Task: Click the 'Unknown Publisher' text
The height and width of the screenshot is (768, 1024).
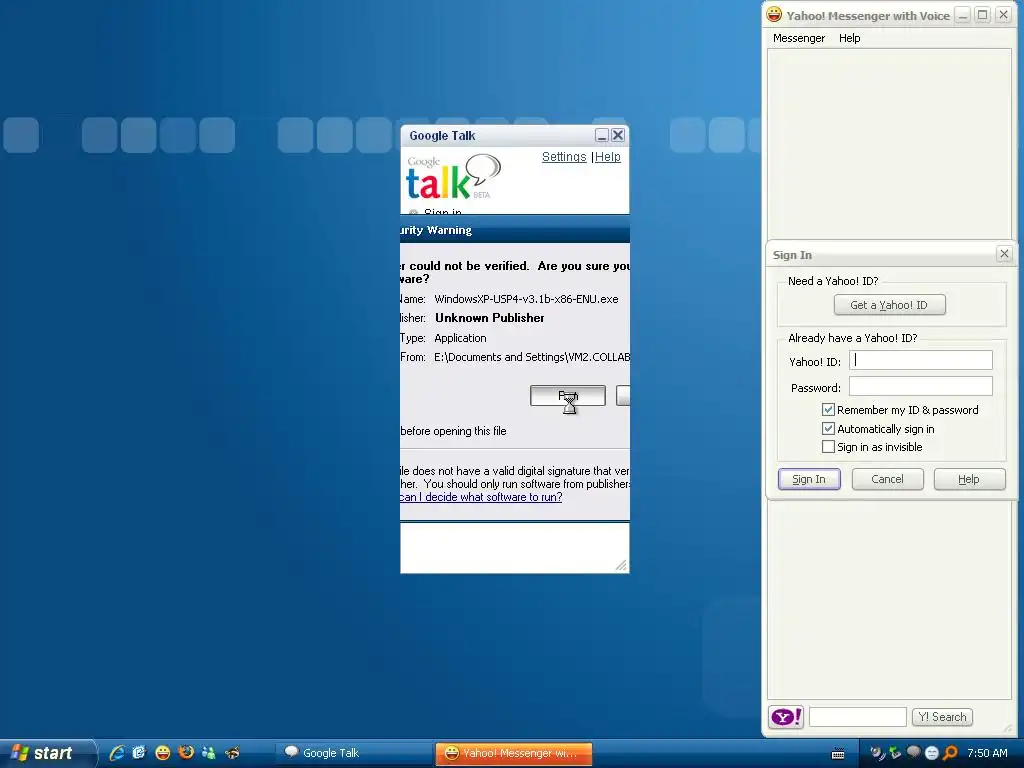Action: (490, 318)
